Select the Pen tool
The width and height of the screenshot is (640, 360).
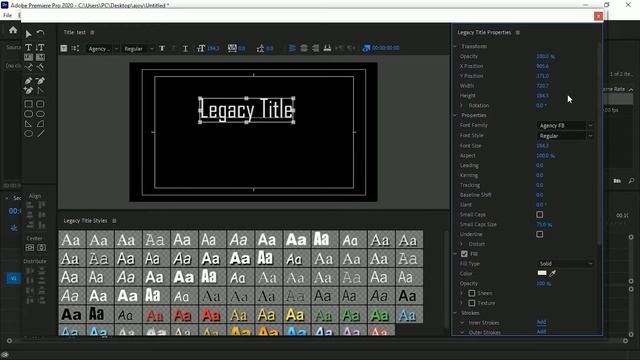pos(28,81)
